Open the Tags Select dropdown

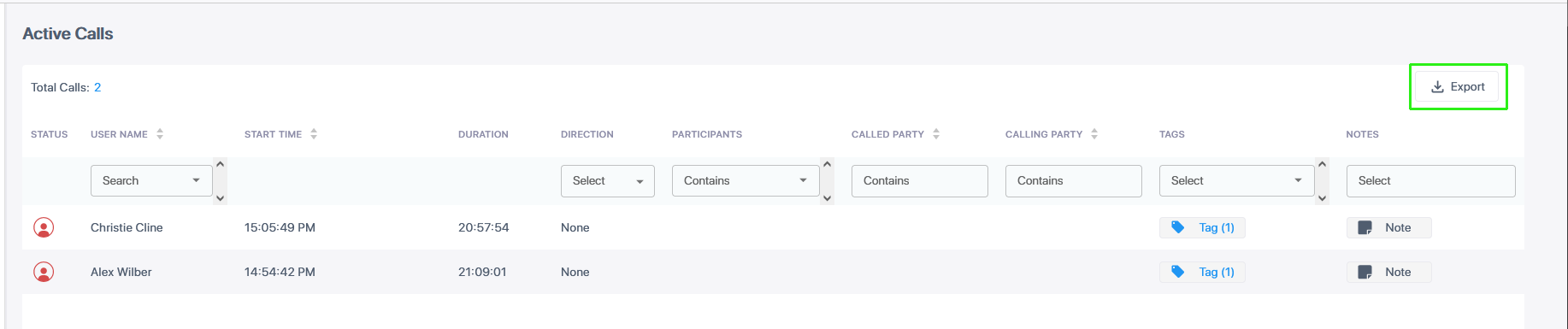point(1236,180)
